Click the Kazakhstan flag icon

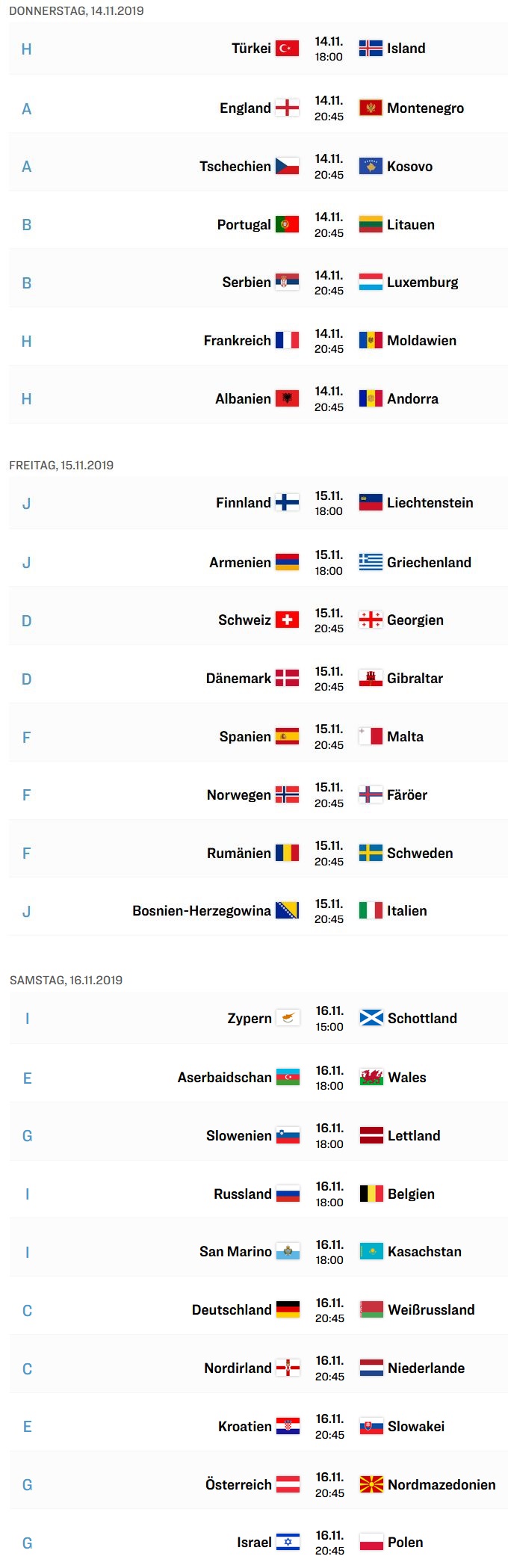[x=371, y=1251]
